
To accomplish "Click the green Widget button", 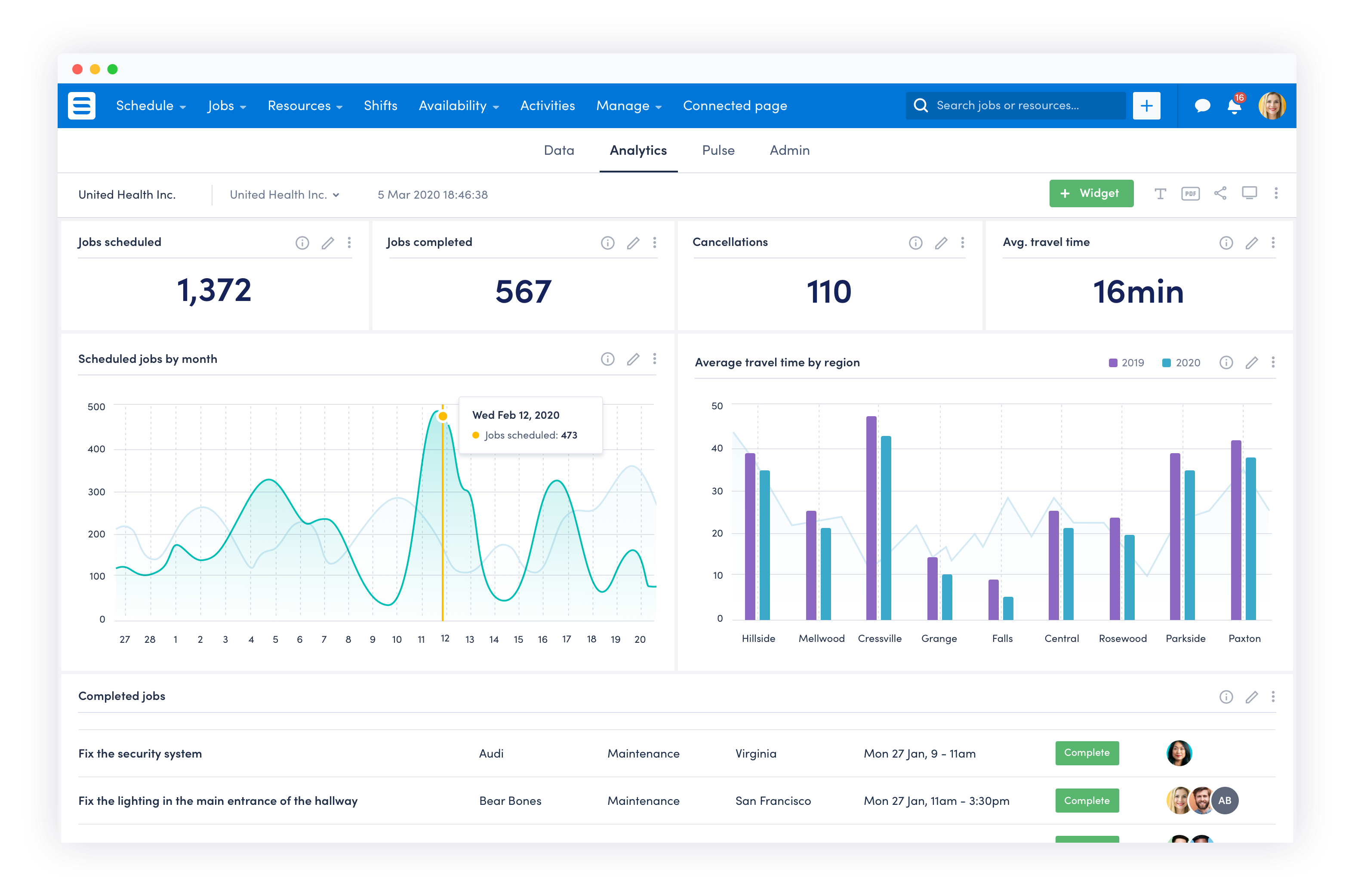I will click(x=1090, y=194).
